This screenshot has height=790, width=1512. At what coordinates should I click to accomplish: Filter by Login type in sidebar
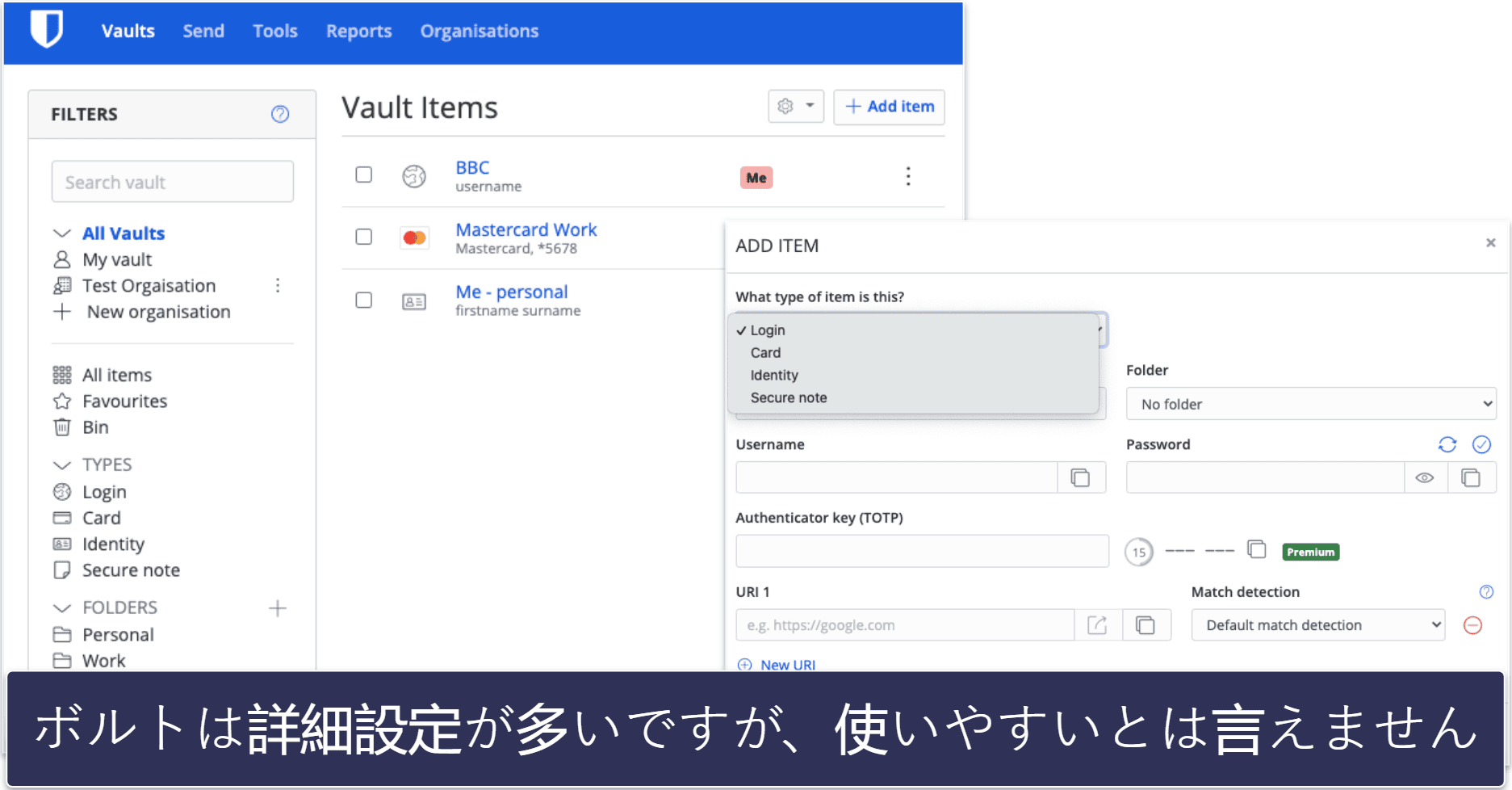(x=104, y=492)
